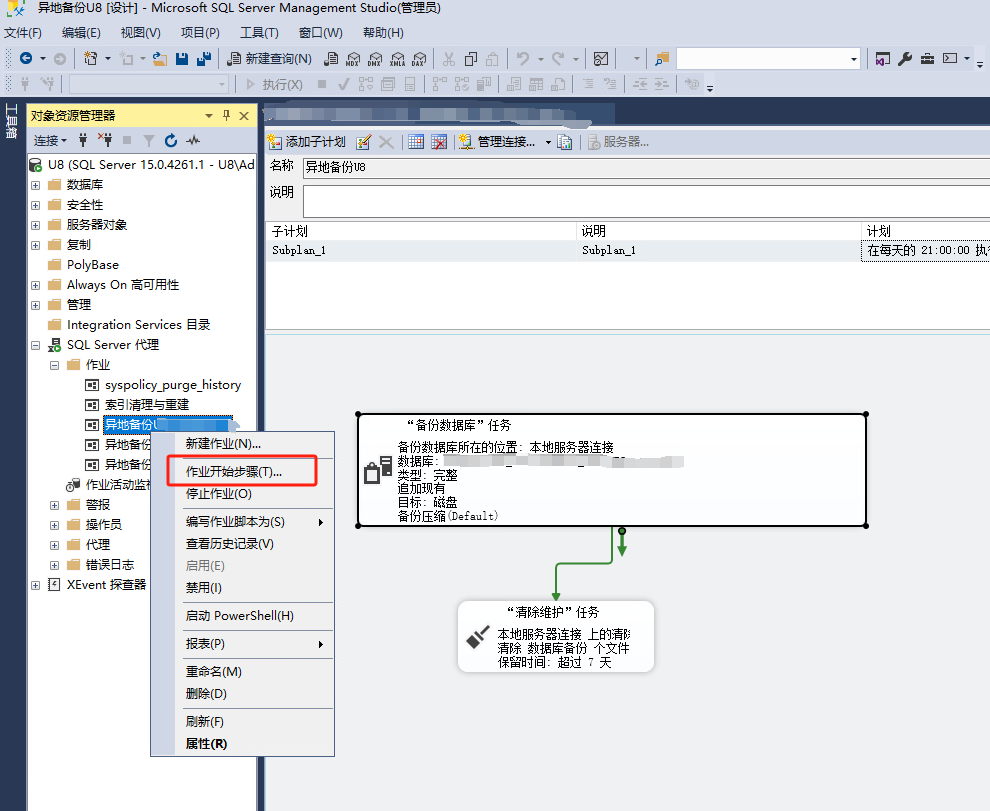Select the syspolicy_purge_history job

[x=172, y=385]
